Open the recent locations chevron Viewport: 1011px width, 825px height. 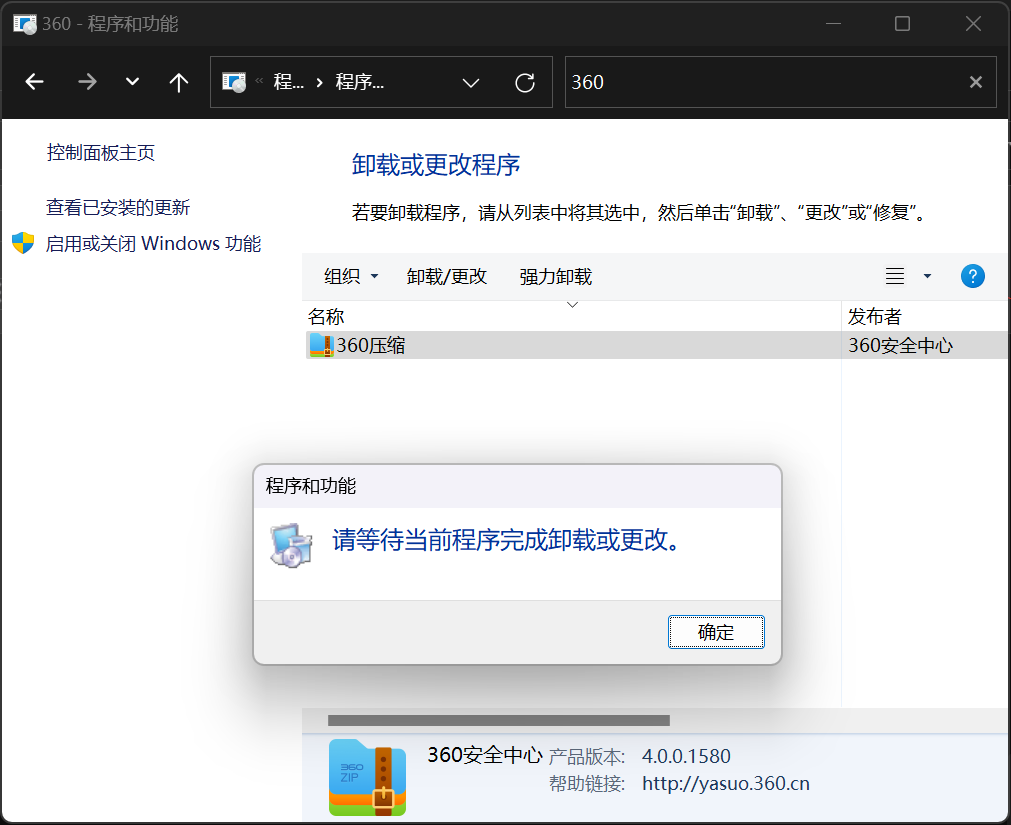point(132,82)
